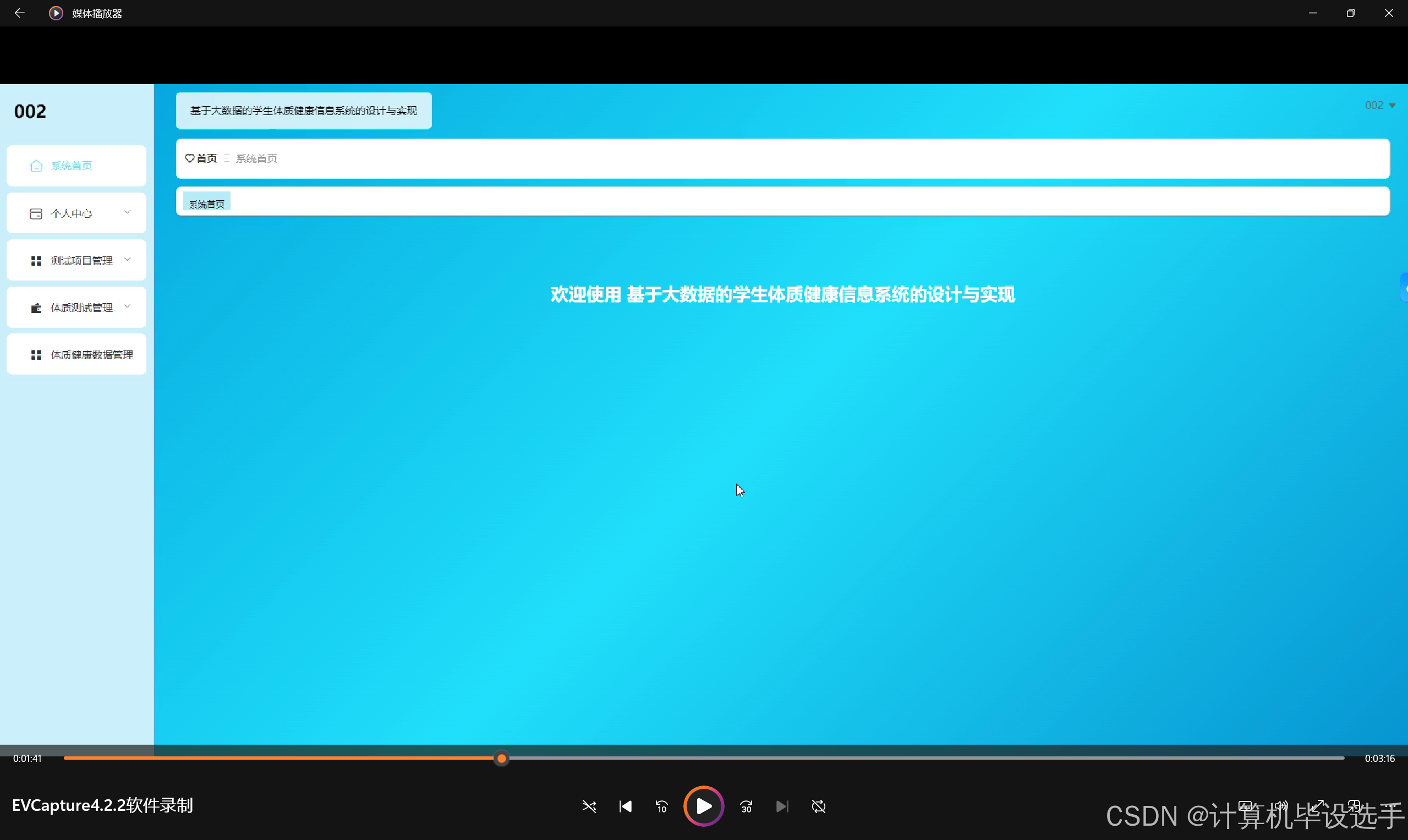The width and height of the screenshot is (1408, 840).
Task: Toggle shuffle playback
Action: click(x=589, y=806)
